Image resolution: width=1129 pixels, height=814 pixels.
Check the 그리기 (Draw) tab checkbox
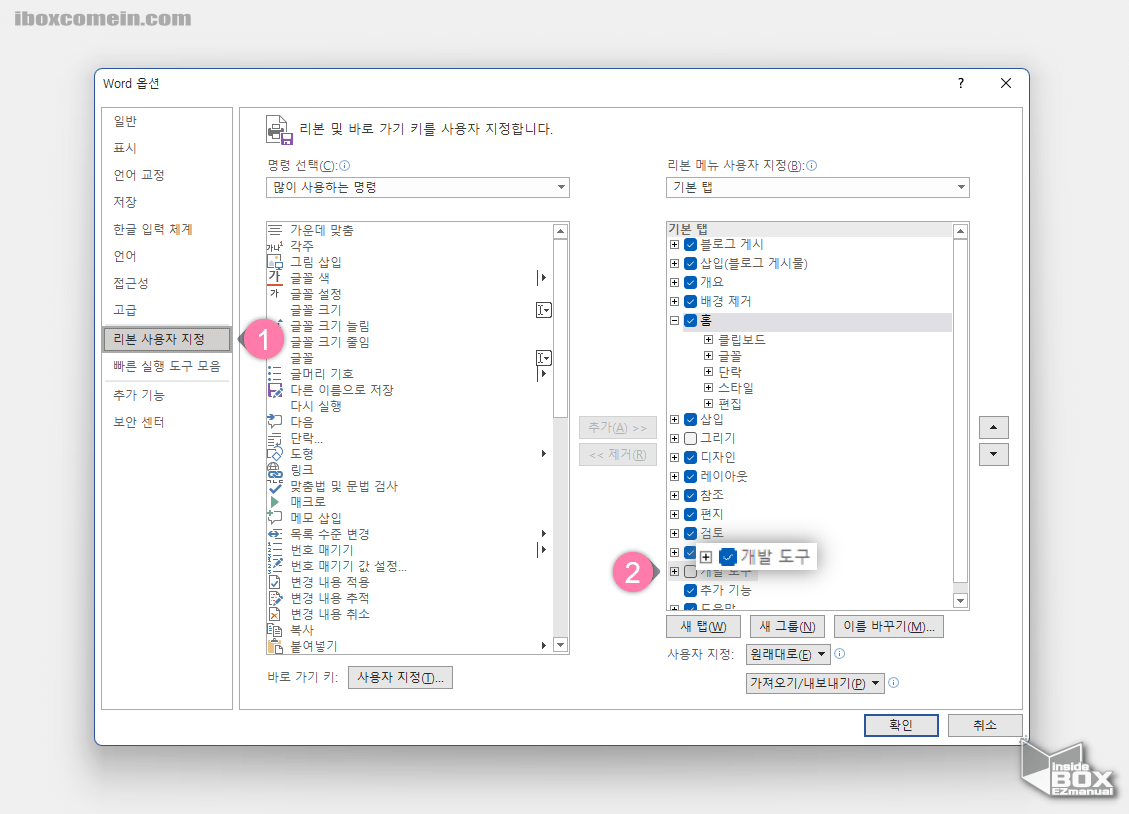[x=690, y=437]
